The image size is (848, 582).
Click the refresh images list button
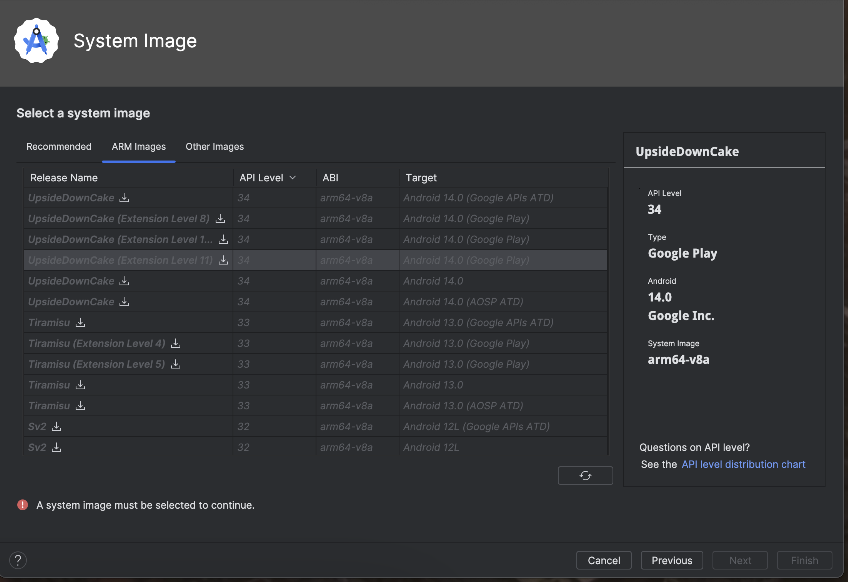tap(585, 476)
